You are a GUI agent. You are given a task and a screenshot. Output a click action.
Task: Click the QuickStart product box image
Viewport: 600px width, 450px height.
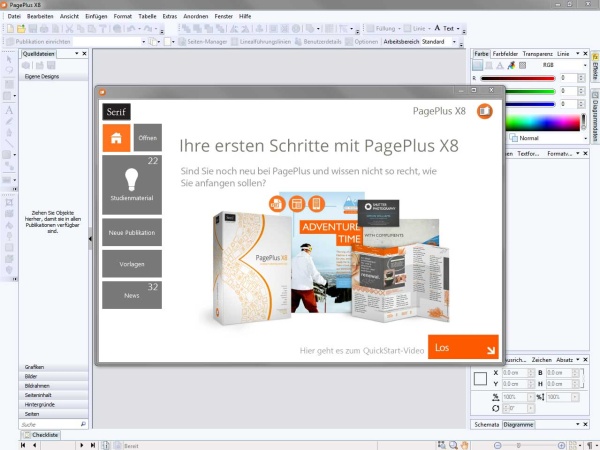point(250,267)
